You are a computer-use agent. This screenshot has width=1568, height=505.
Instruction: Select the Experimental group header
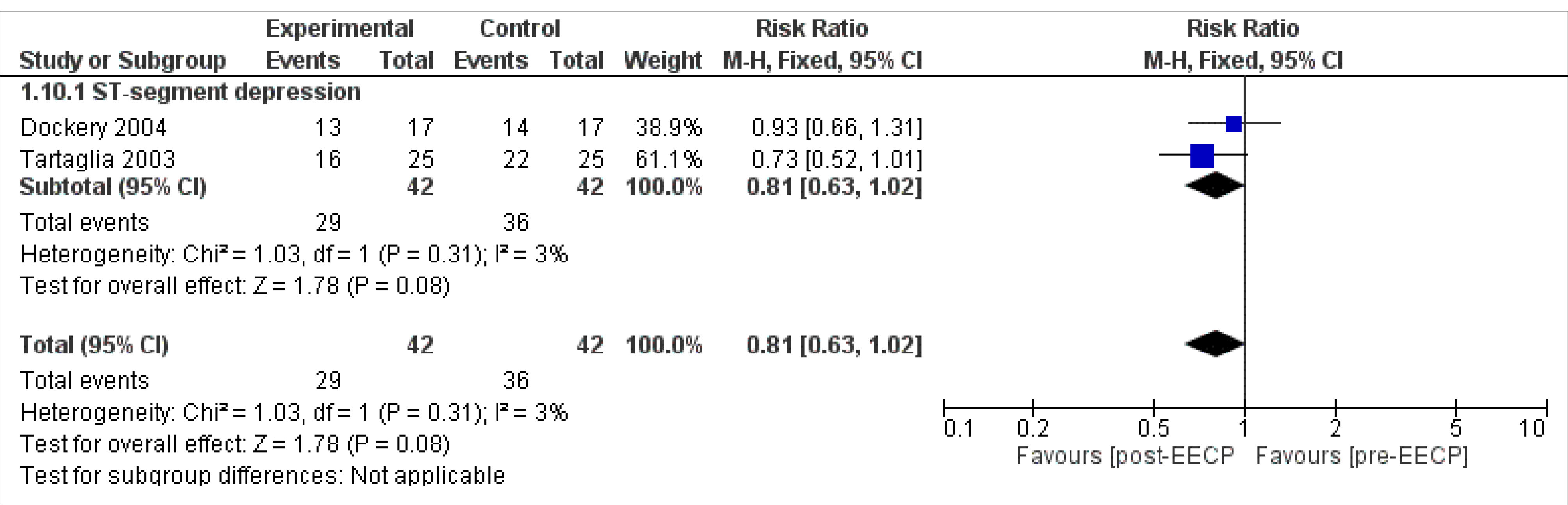[x=340, y=29]
